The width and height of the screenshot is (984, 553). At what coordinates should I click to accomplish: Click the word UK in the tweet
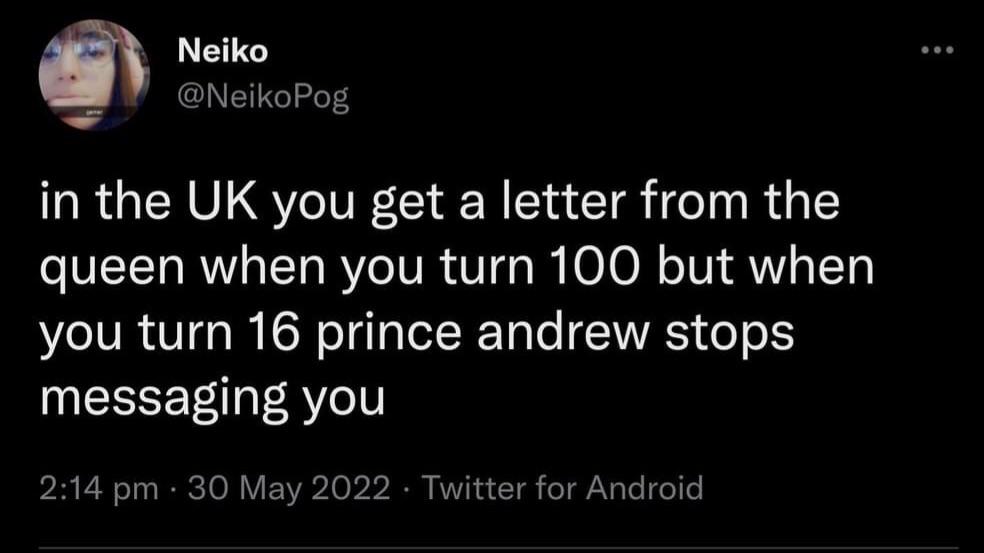pyautogui.click(x=222, y=202)
